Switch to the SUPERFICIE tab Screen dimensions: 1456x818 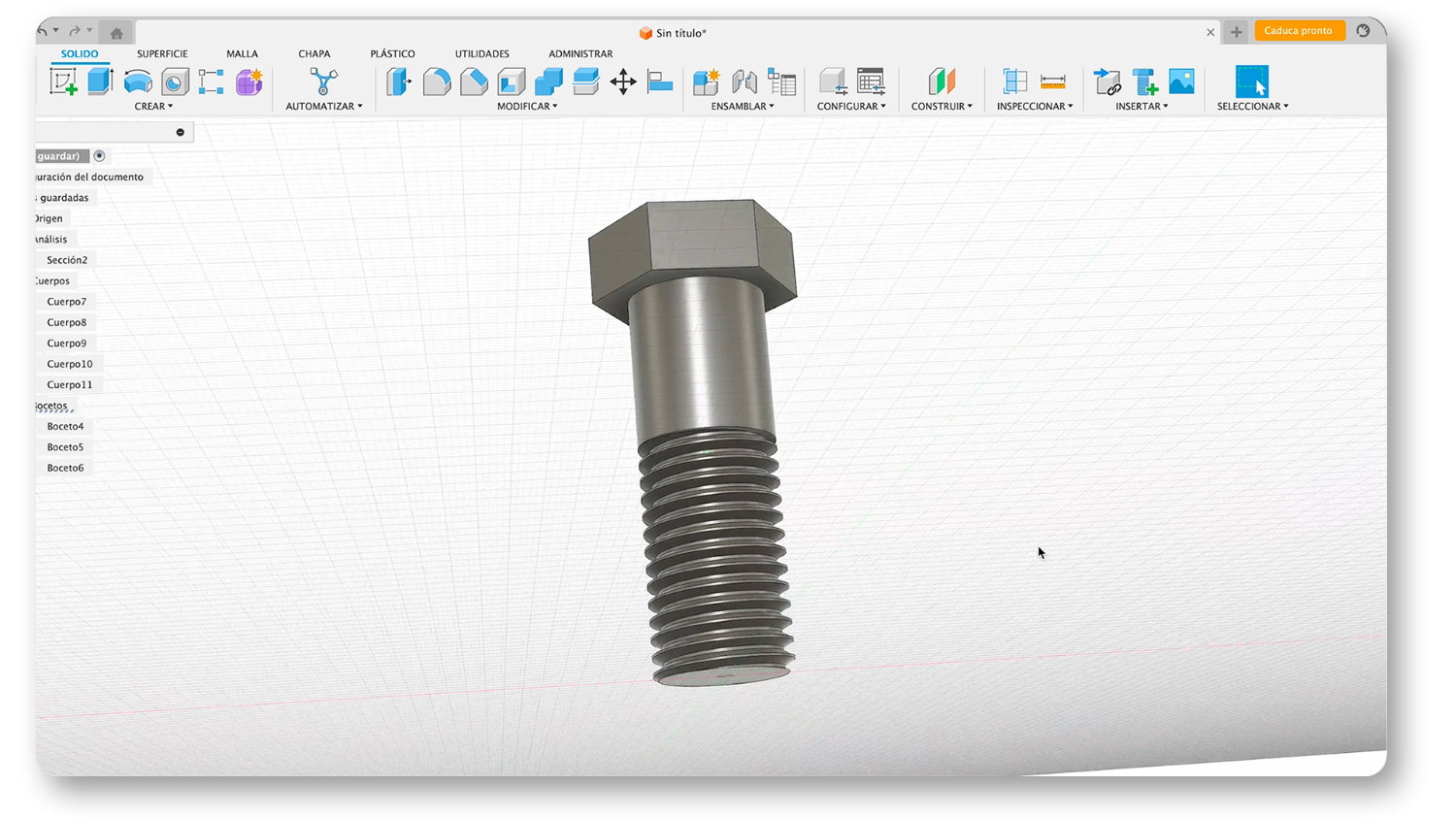pyautogui.click(x=162, y=54)
